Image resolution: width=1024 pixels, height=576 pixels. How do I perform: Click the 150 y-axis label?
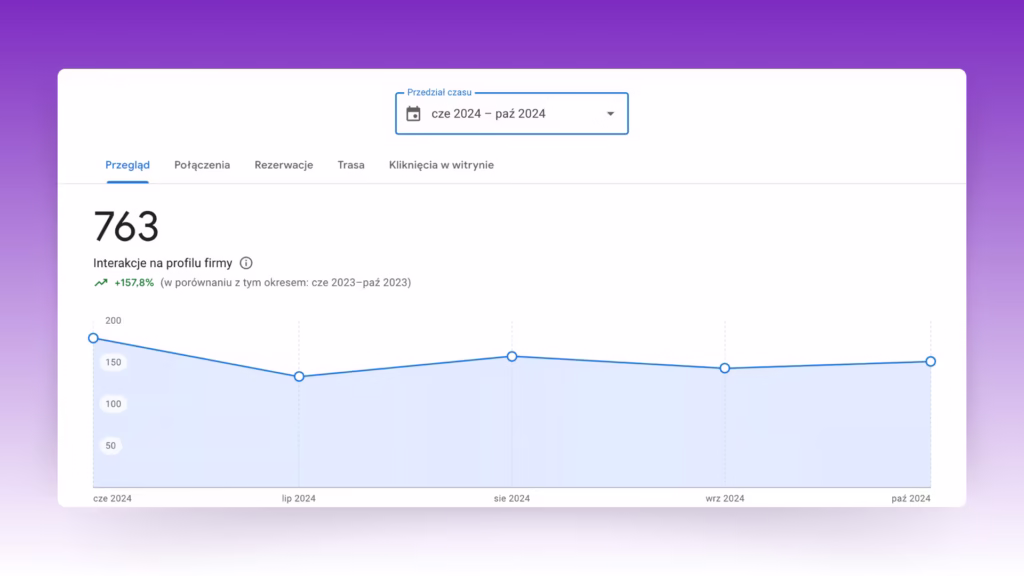click(113, 362)
